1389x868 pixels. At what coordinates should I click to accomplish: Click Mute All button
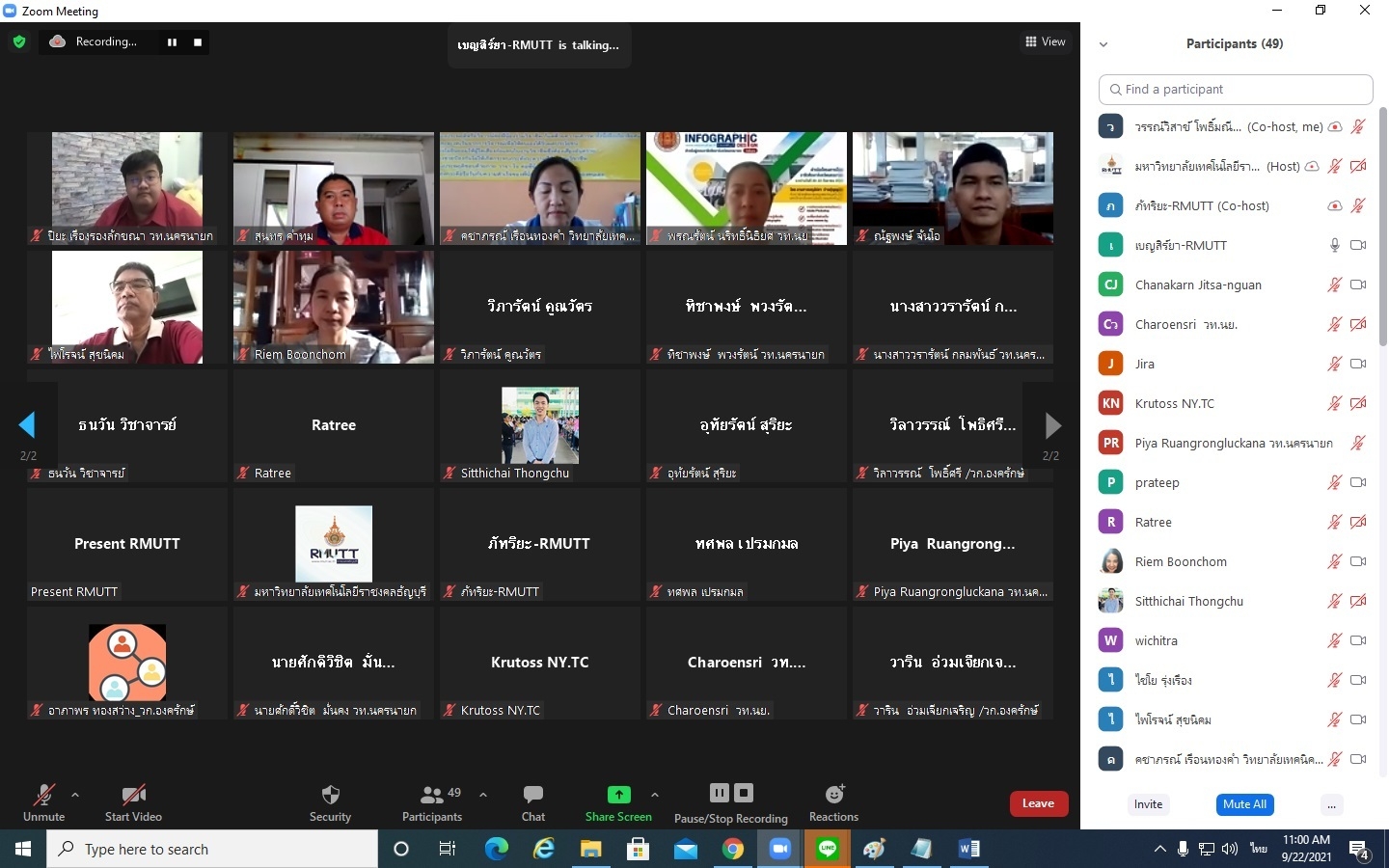(x=1244, y=804)
